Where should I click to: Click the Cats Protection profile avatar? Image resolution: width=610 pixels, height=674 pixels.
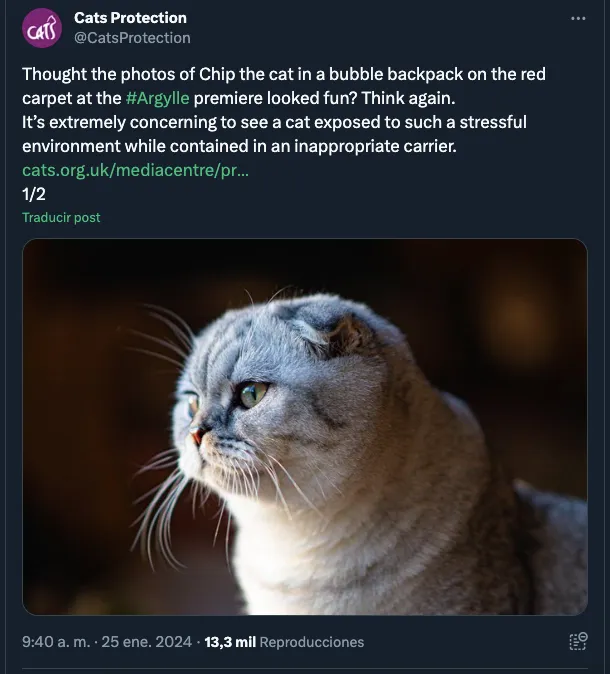tap(42, 28)
